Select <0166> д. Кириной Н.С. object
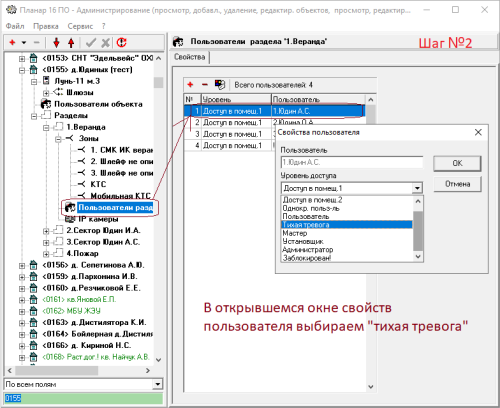 (86, 345)
